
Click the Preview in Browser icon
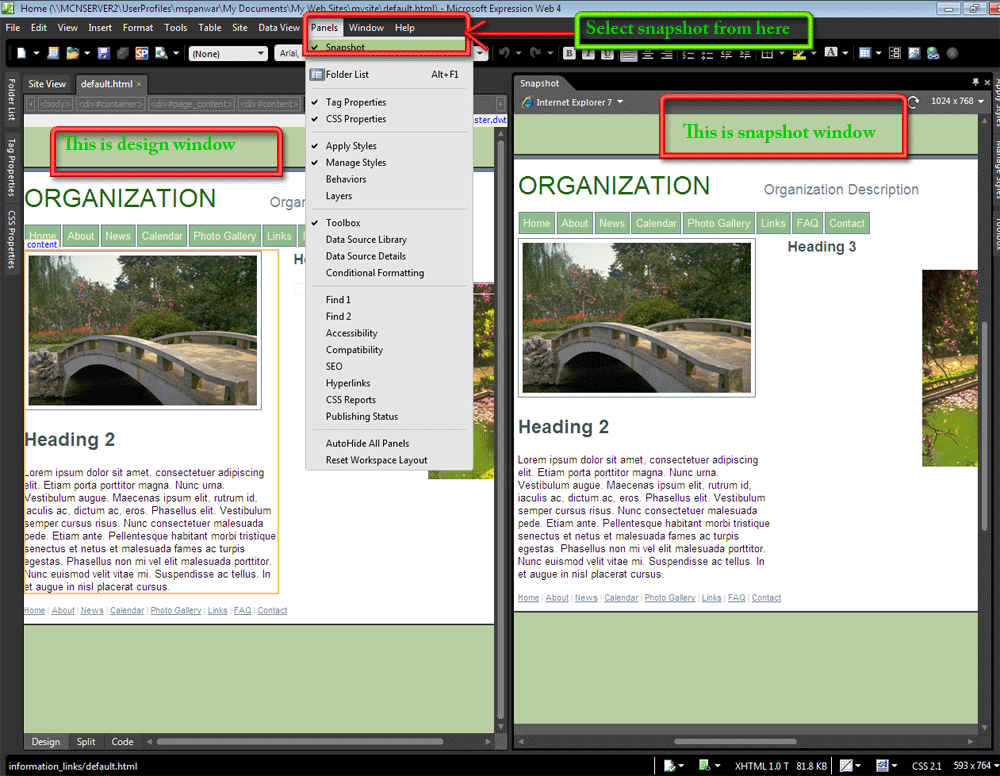[x=161, y=54]
